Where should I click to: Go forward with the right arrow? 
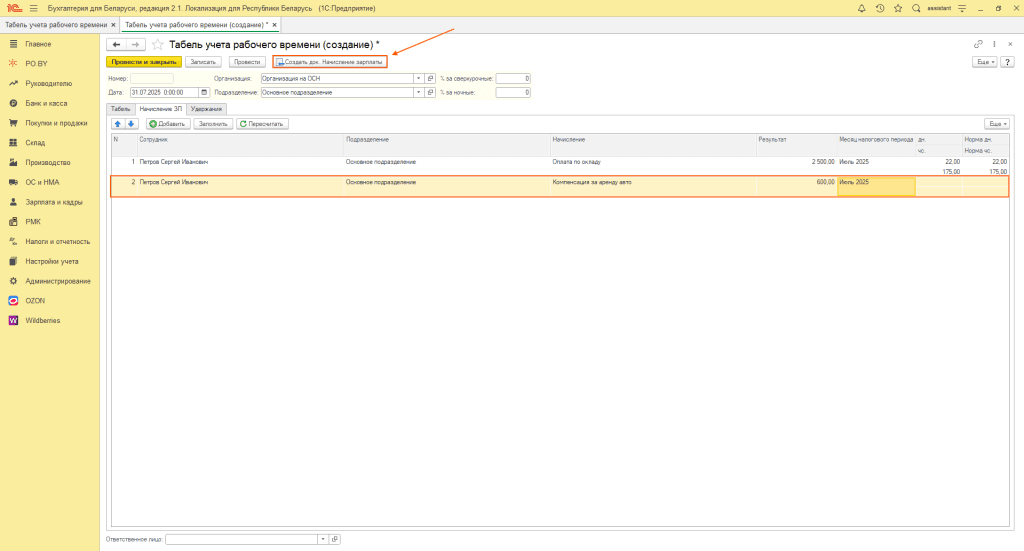(x=135, y=44)
